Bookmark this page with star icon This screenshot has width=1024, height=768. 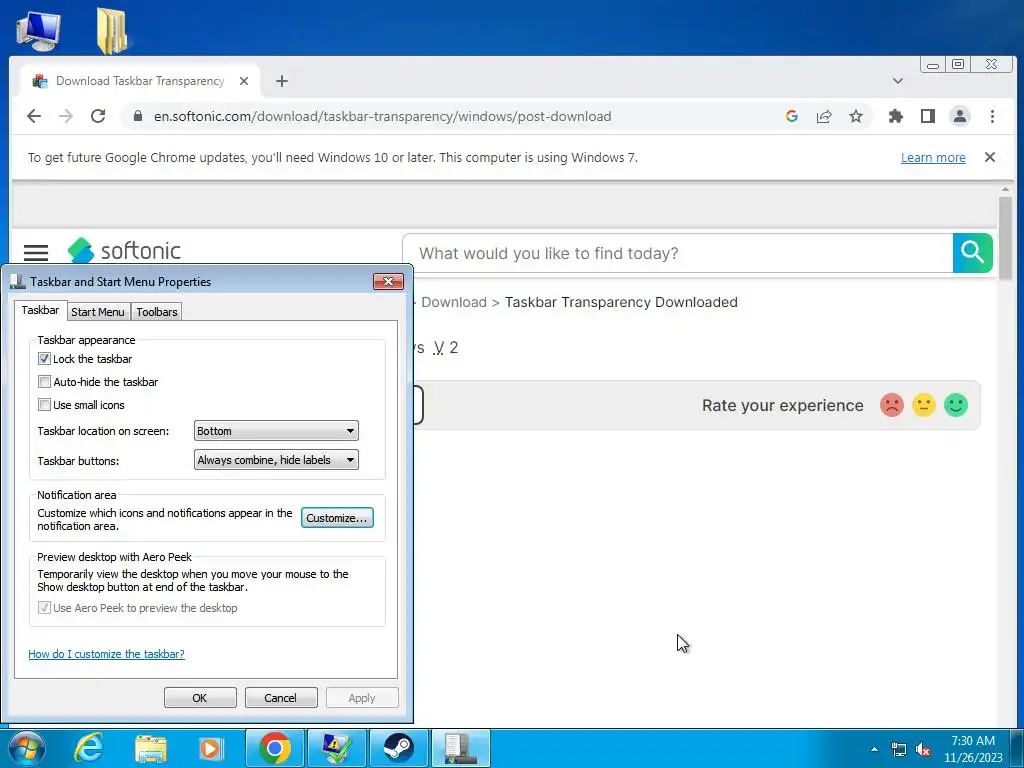coord(856,116)
